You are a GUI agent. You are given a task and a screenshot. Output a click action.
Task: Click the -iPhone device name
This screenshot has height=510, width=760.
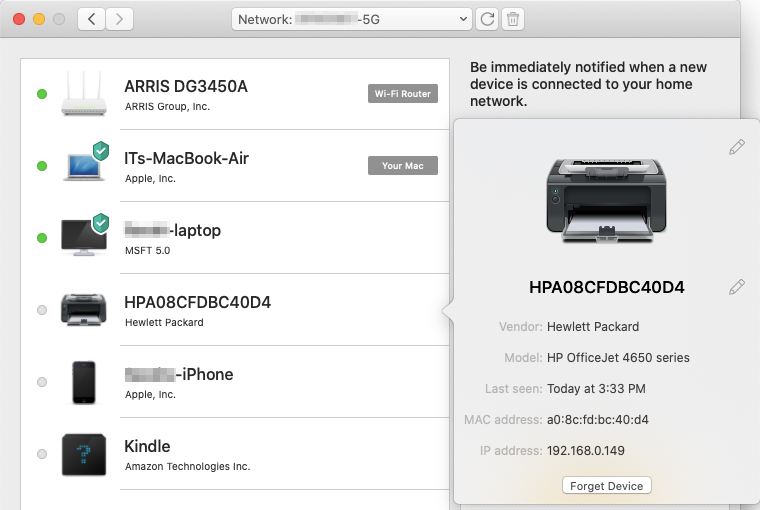[x=179, y=374]
